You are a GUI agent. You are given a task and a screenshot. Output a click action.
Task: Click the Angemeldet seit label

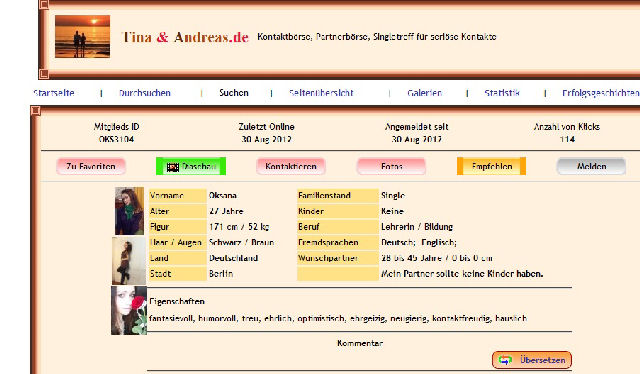click(x=416, y=127)
